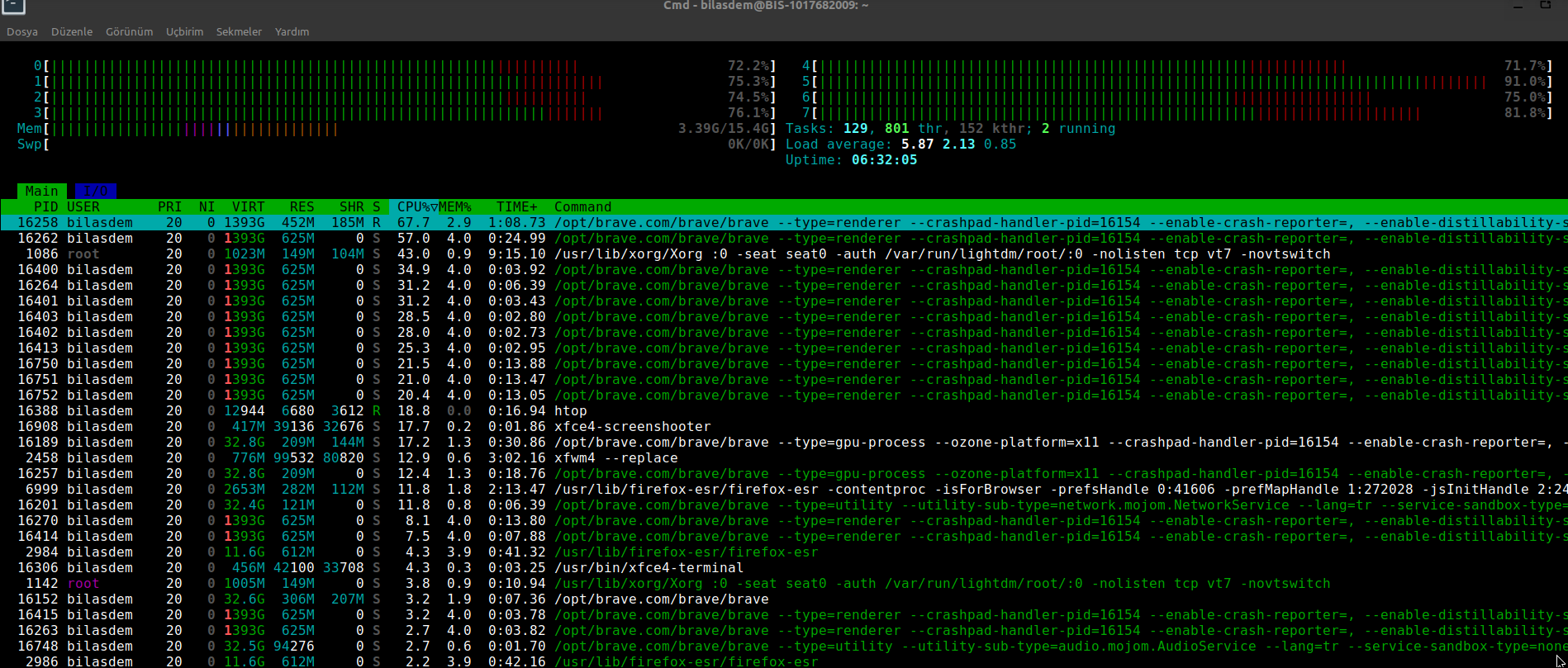
Task: Click the PID column header
Action: coord(45,206)
